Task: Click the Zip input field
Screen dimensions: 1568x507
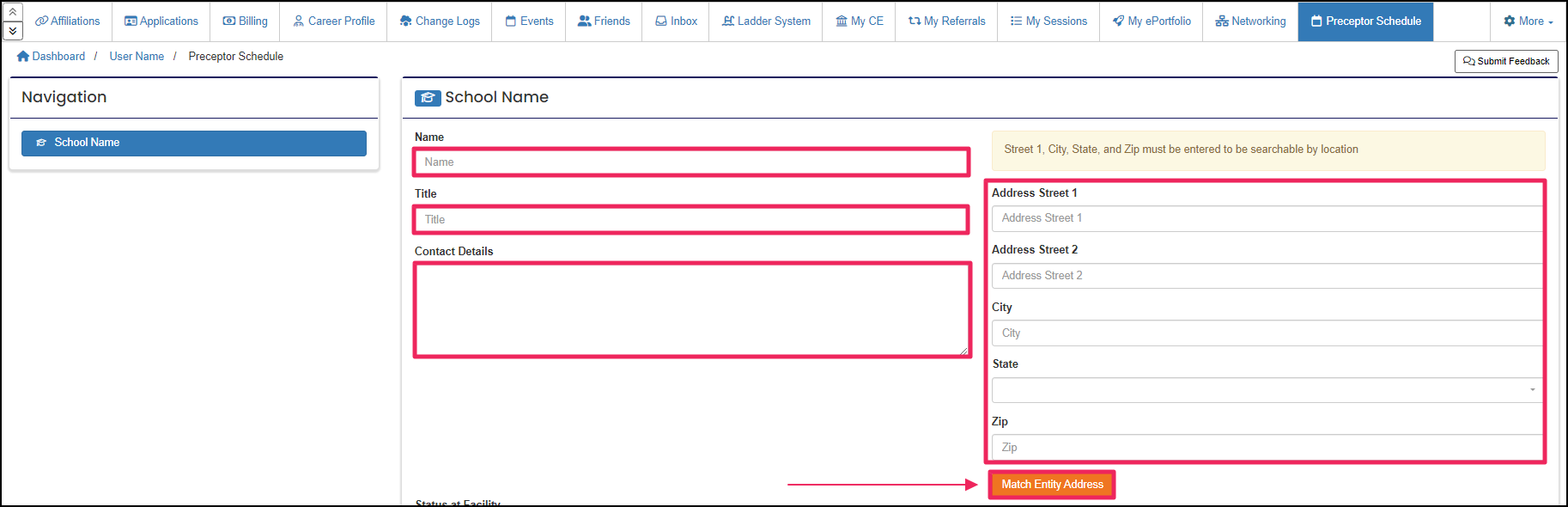Action: [1267, 447]
